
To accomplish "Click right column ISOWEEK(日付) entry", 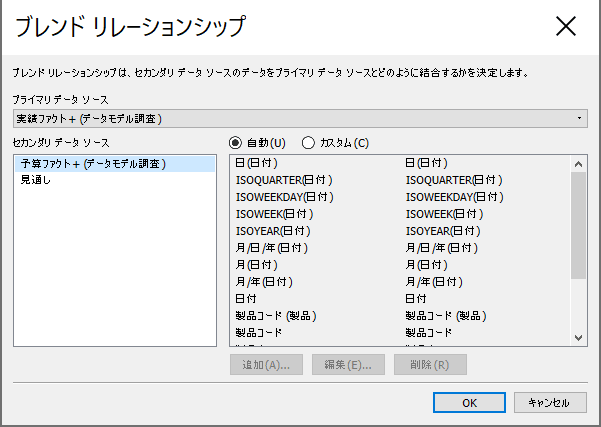I will (445, 214).
